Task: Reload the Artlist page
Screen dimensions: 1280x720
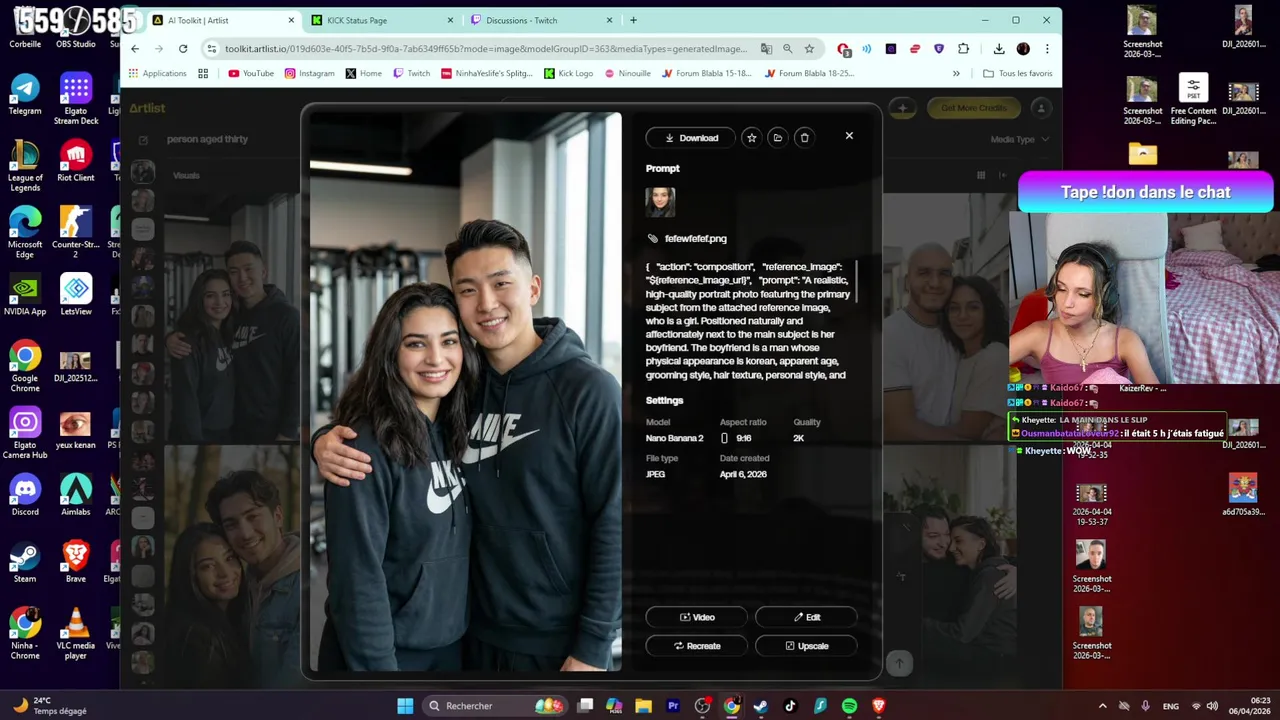Action: pos(183,48)
